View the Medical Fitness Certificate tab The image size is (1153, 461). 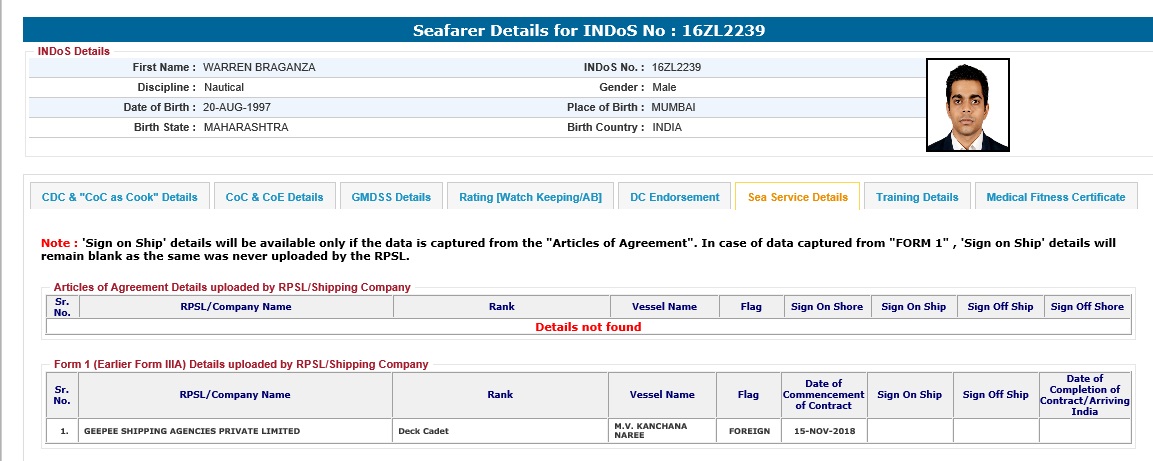(1055, 197)
